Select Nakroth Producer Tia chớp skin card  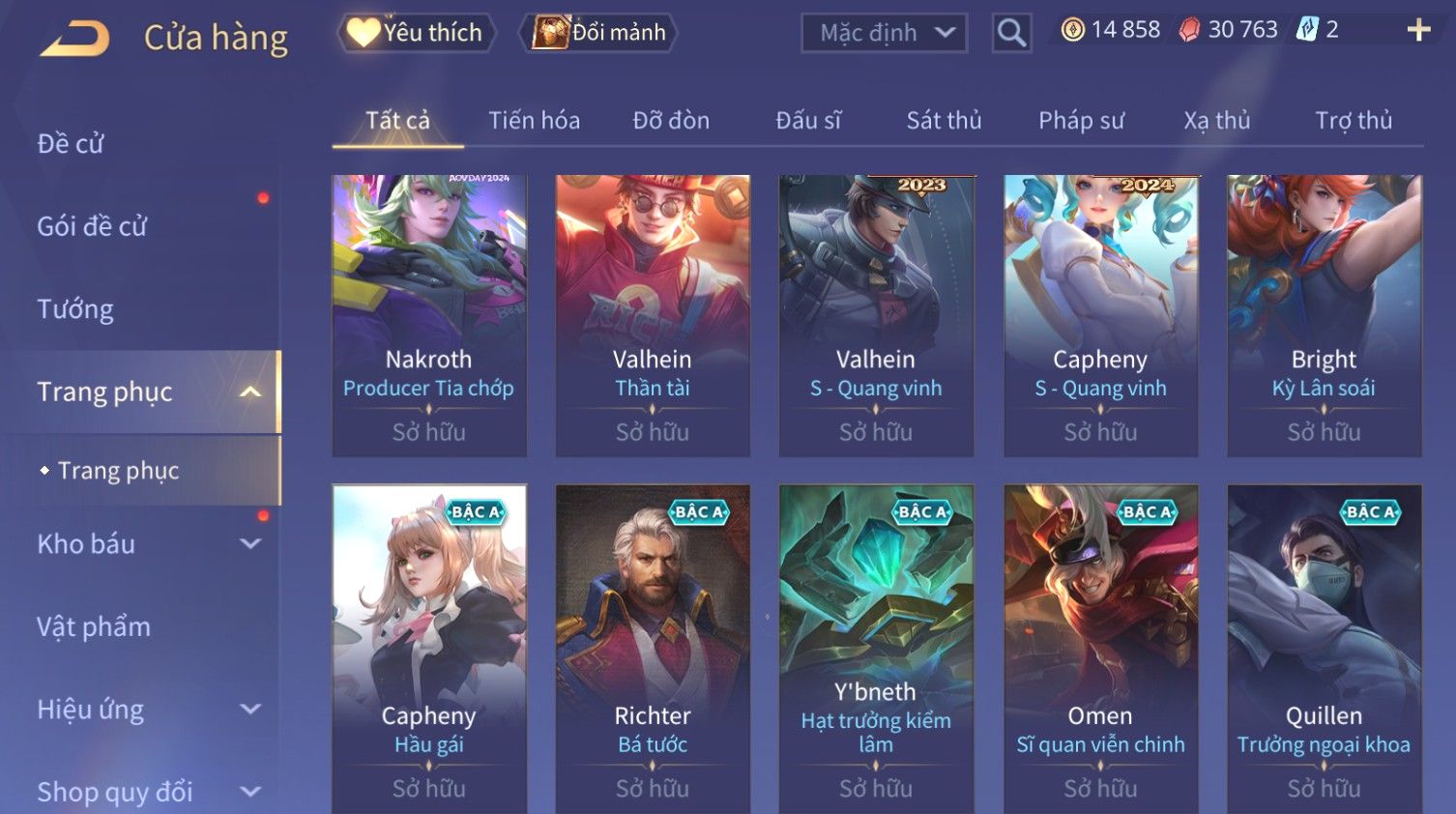click(429, 315)
